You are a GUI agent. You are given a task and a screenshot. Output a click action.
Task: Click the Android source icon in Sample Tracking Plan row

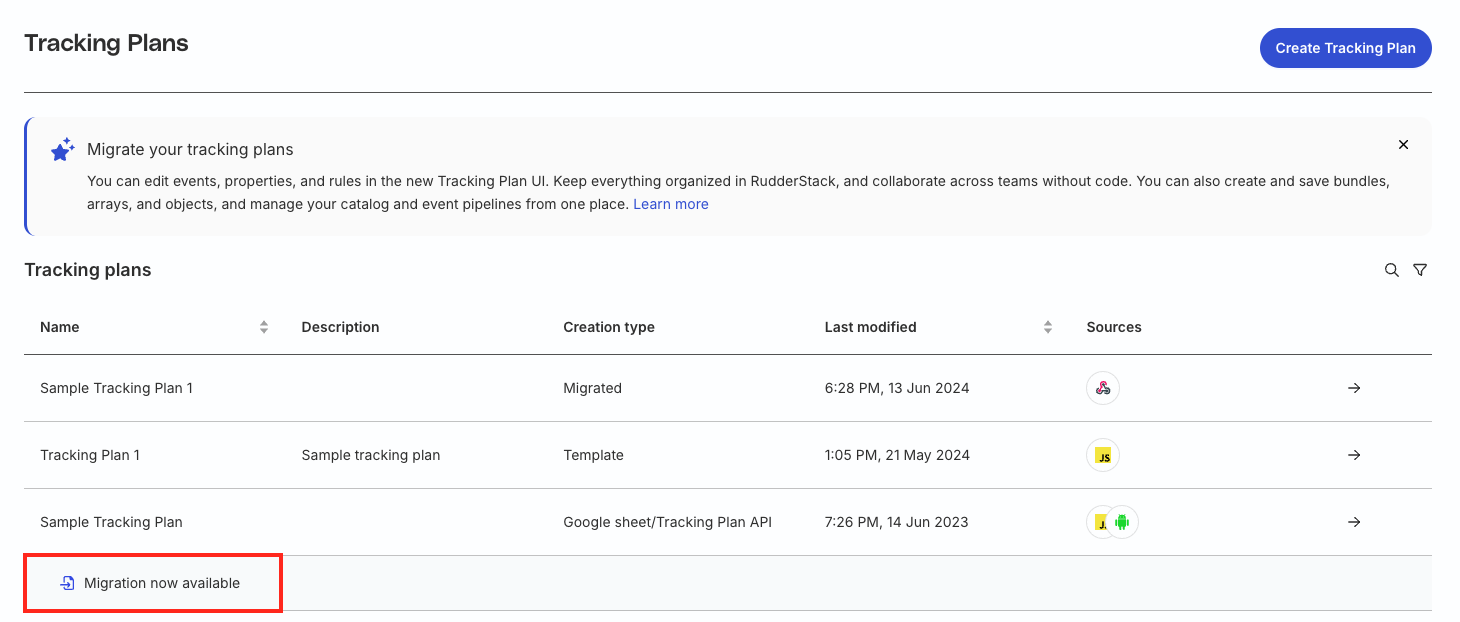[x=1123, y=522]
